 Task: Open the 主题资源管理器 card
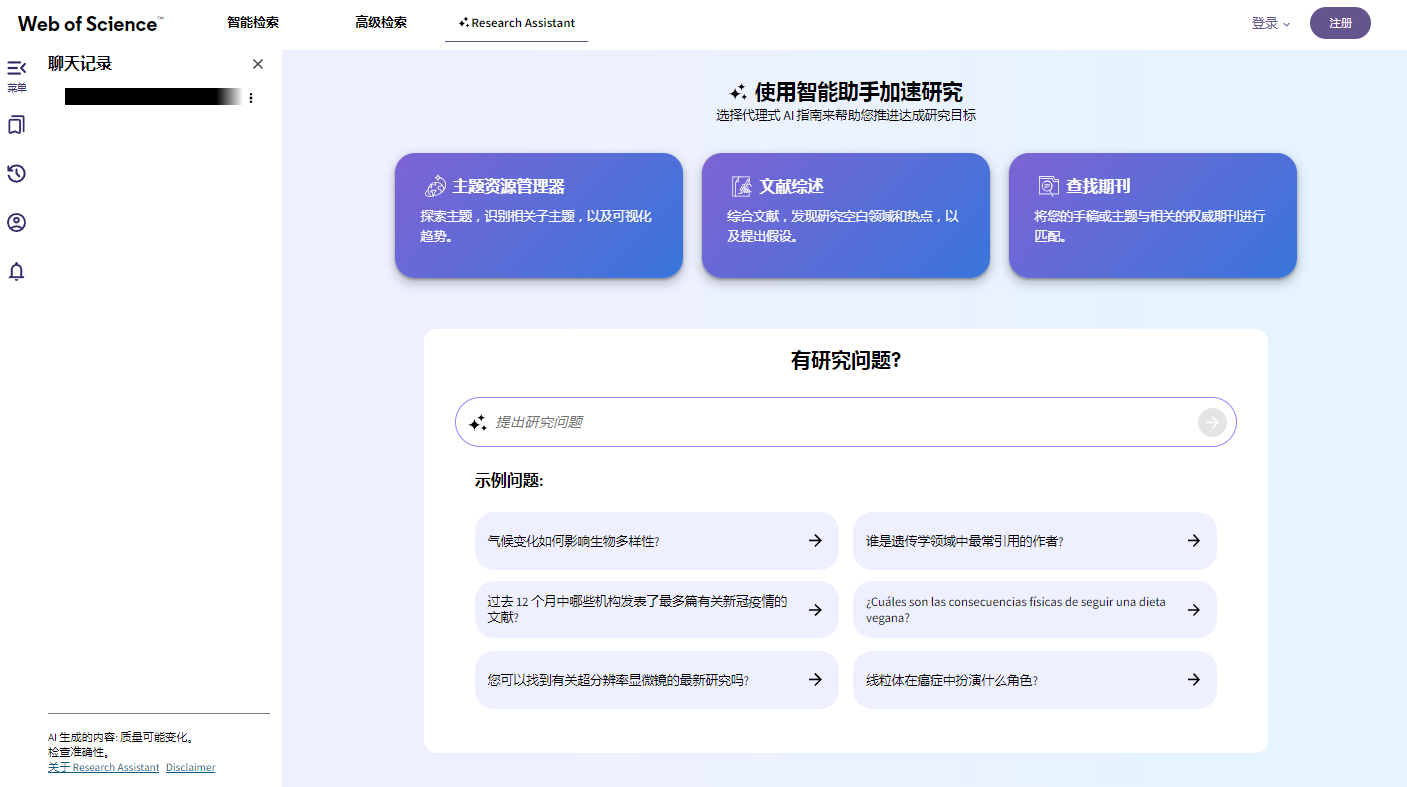pyautogui.click(x=538, y=215)
